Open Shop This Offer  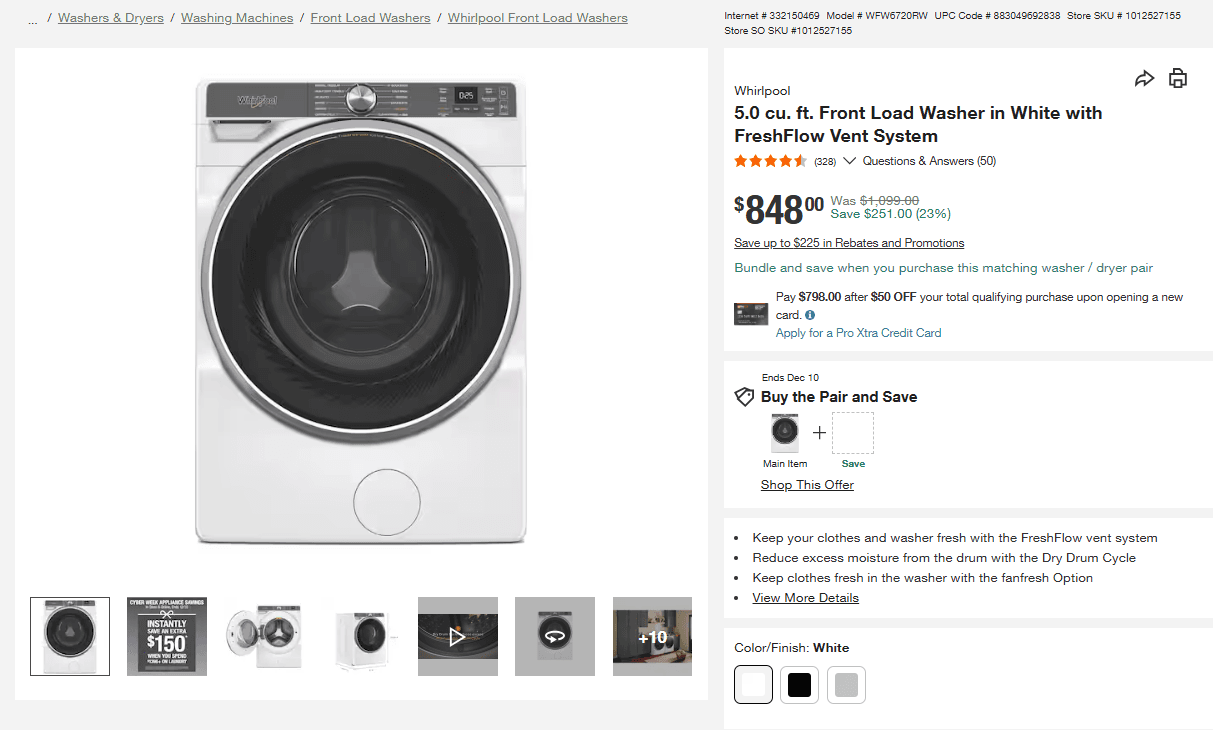[807, 484]
